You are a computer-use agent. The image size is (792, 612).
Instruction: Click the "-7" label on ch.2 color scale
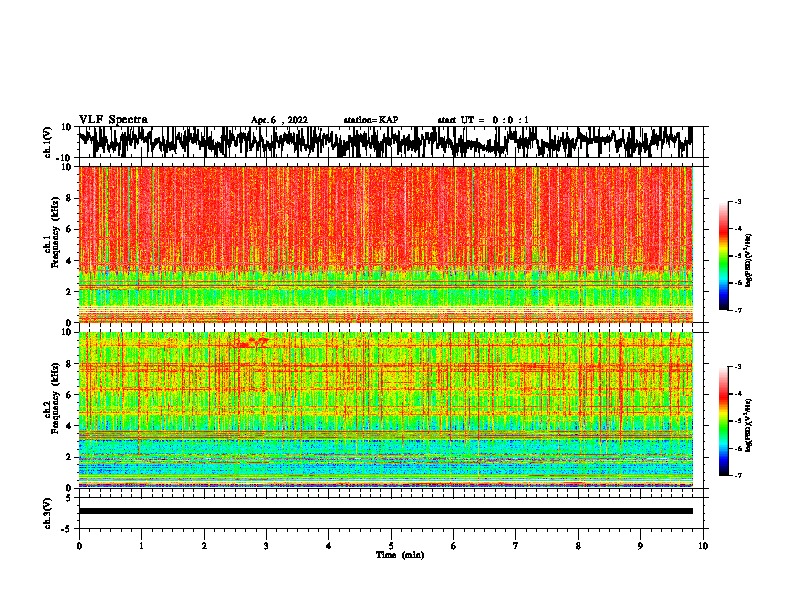tap(737, 475)
